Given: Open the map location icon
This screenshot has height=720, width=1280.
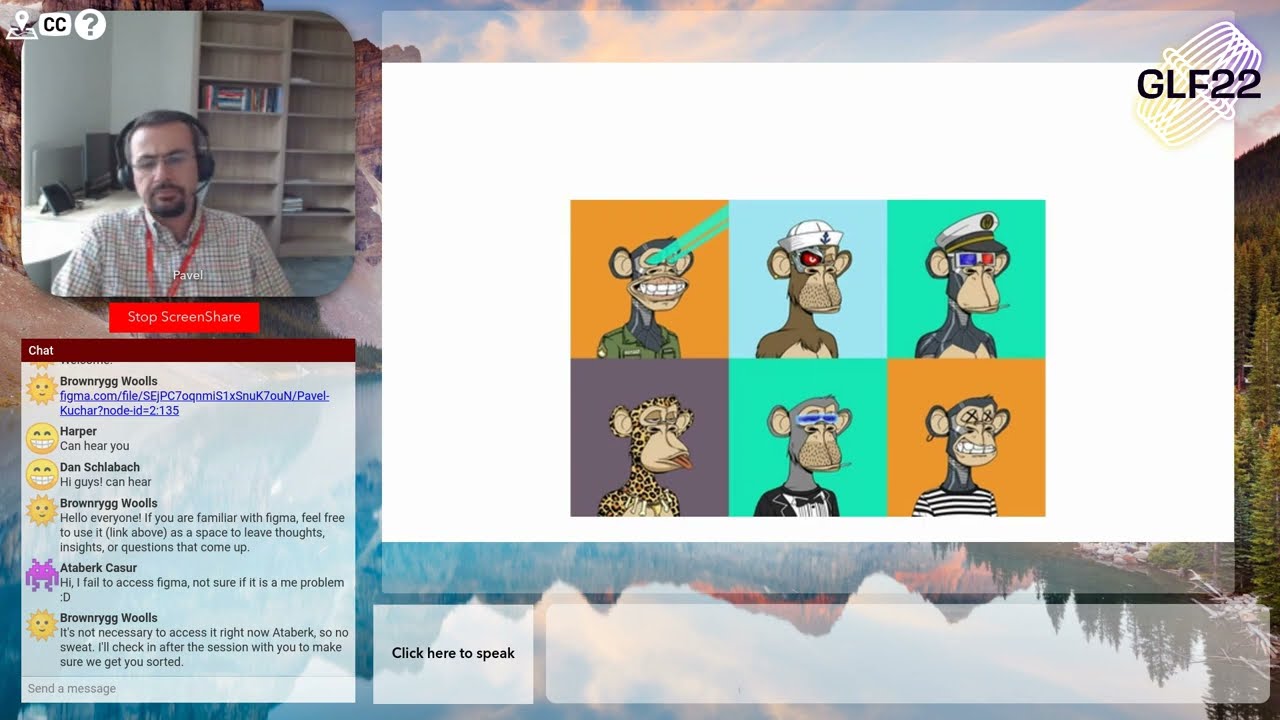Looking at the screenshot, I should (21, 25).
